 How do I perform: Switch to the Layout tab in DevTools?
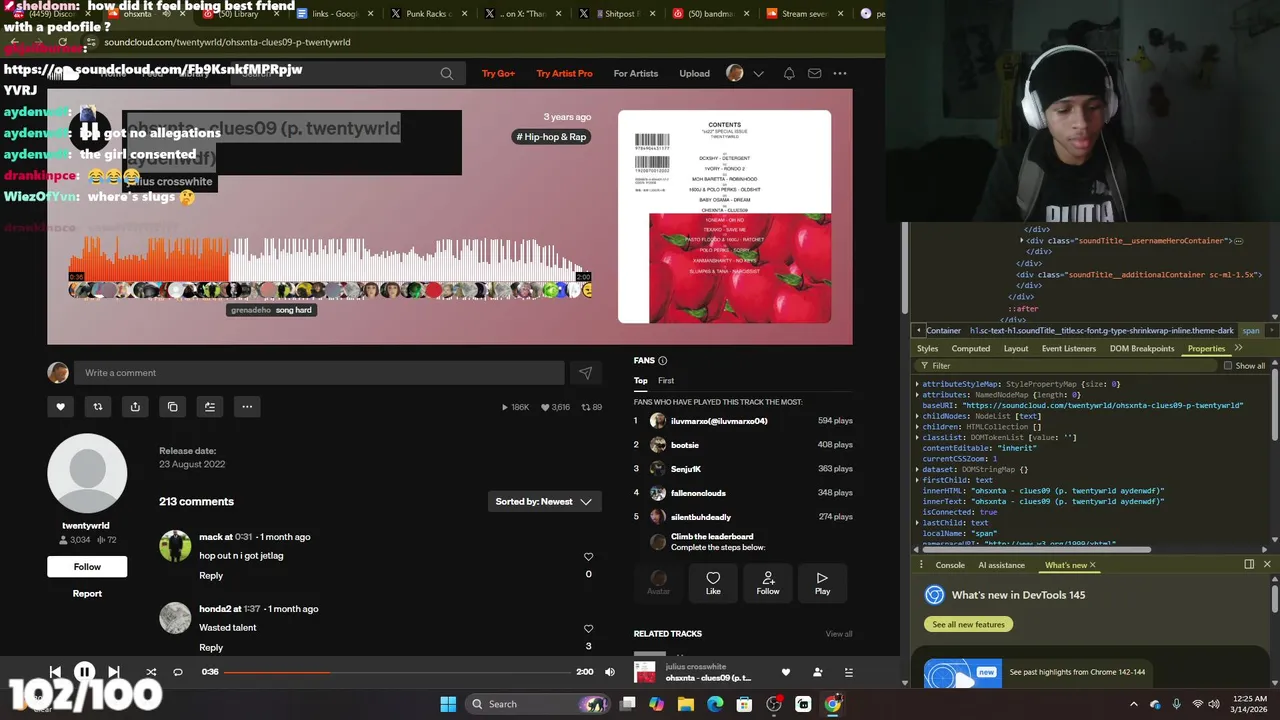coord(1016,349)
